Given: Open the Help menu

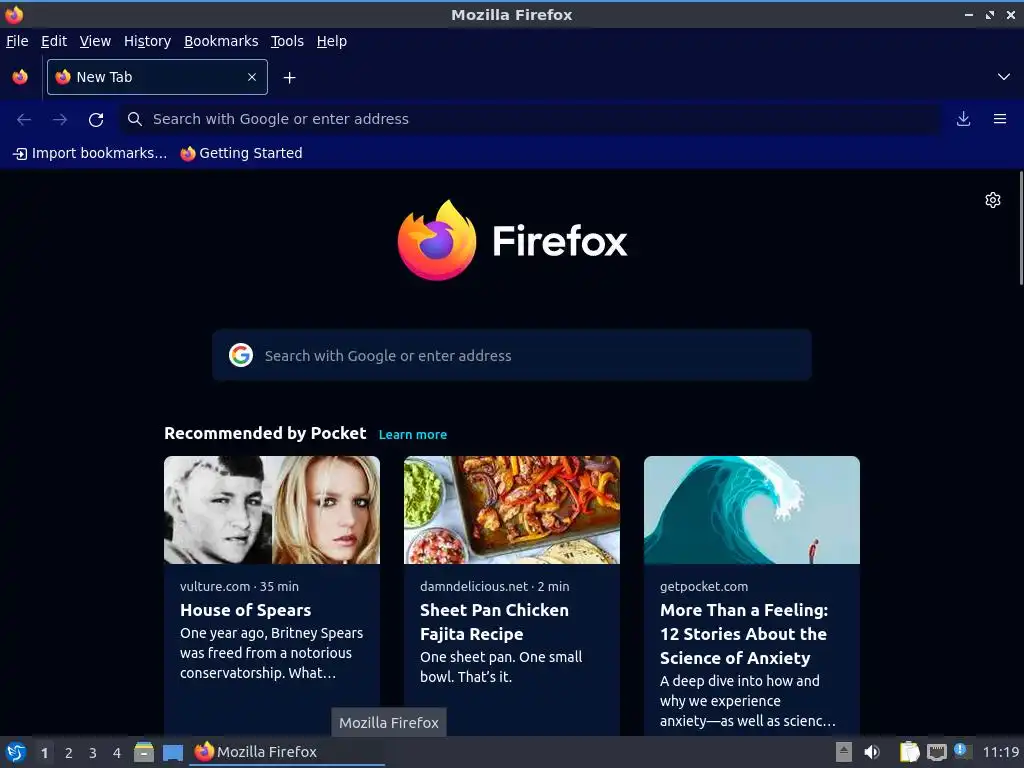Looking at the screenshot, I should pyautogui.click(x=332, y=41).
